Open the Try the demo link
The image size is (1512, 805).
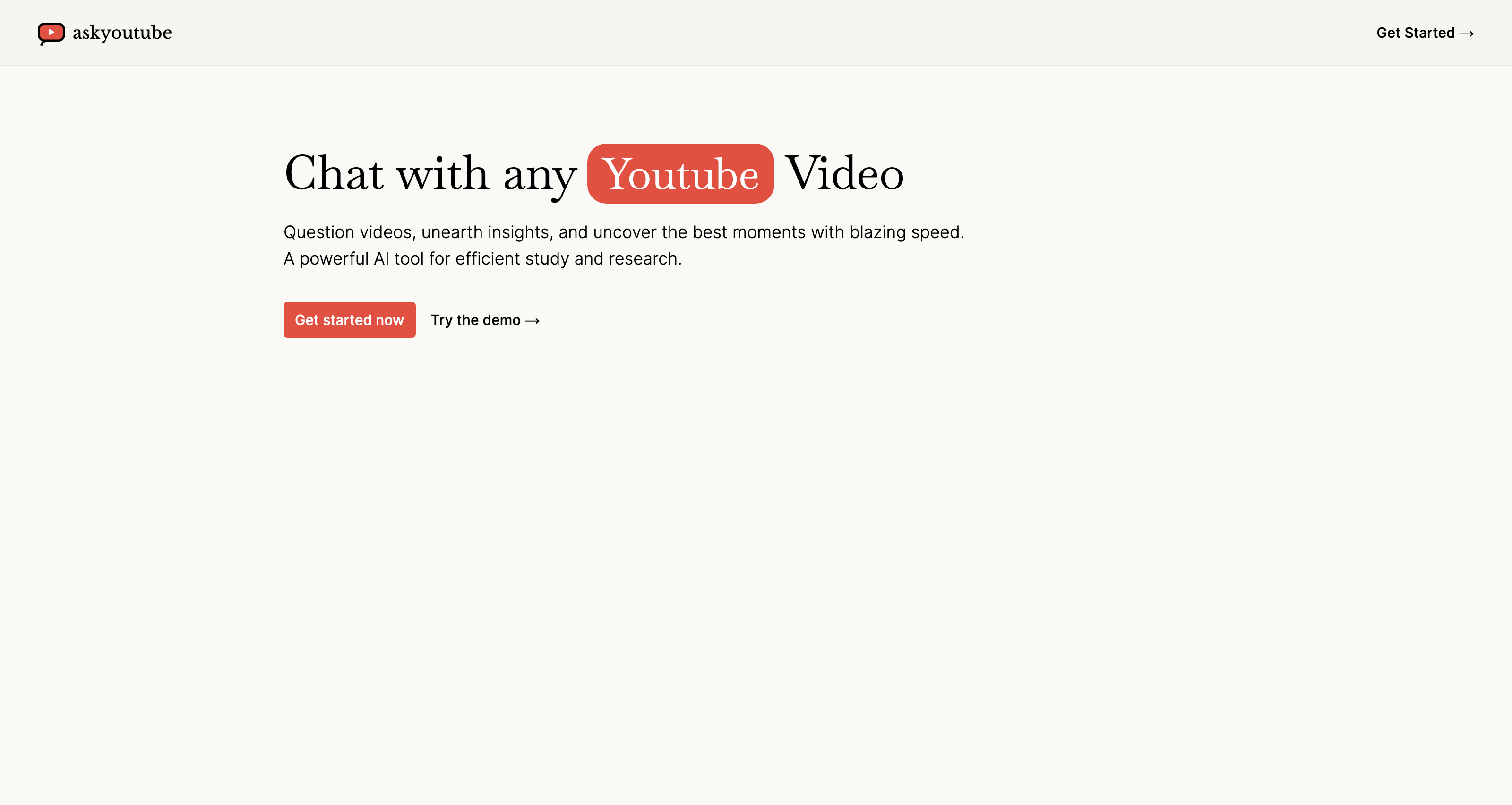[x=485, y=320]
